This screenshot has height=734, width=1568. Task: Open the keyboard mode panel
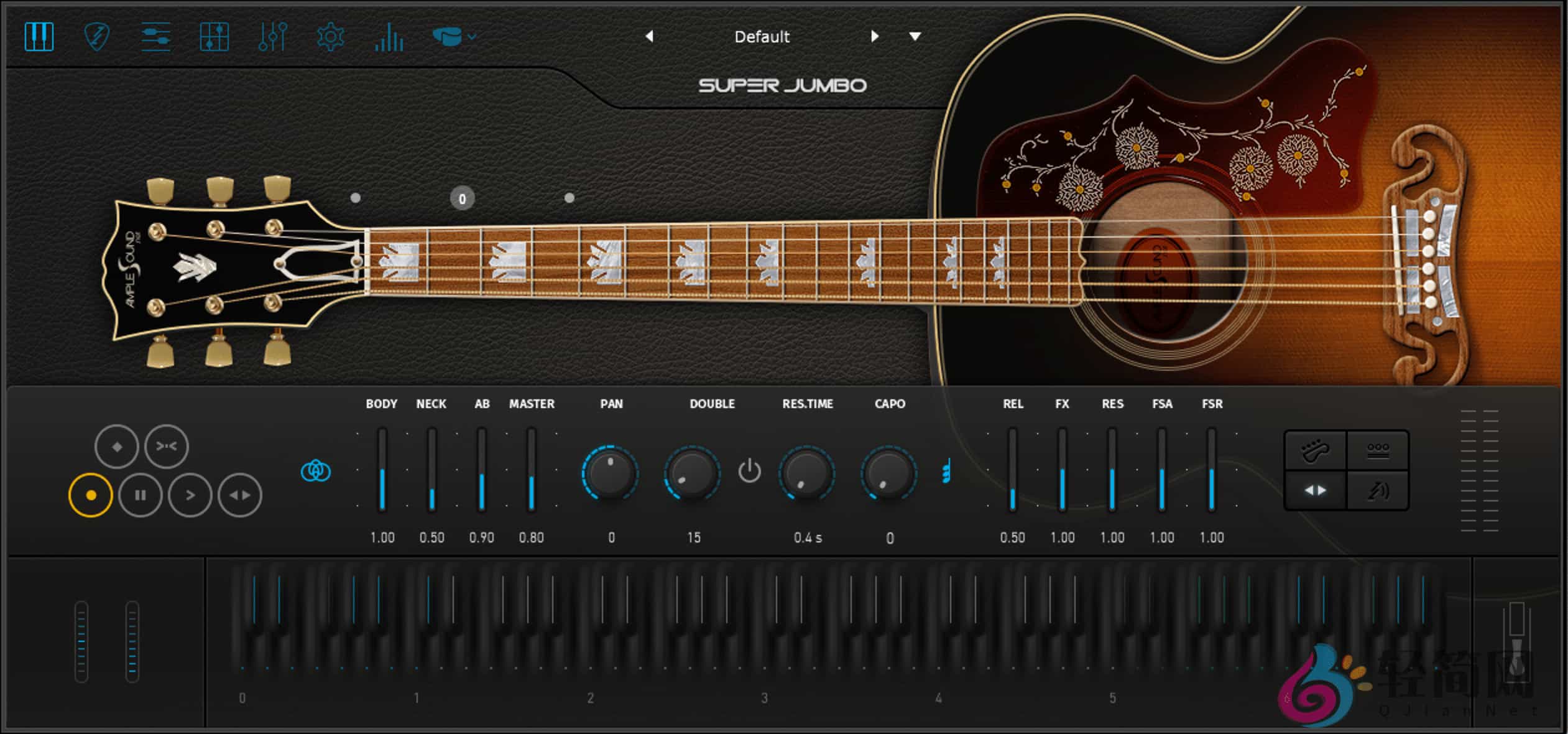(x=39, y=37)
